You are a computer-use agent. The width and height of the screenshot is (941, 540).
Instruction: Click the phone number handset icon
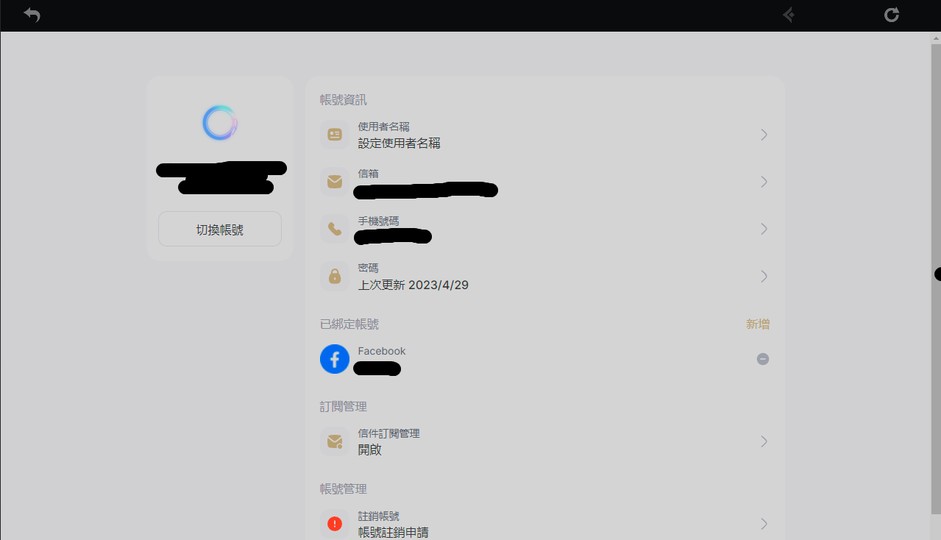335,229
